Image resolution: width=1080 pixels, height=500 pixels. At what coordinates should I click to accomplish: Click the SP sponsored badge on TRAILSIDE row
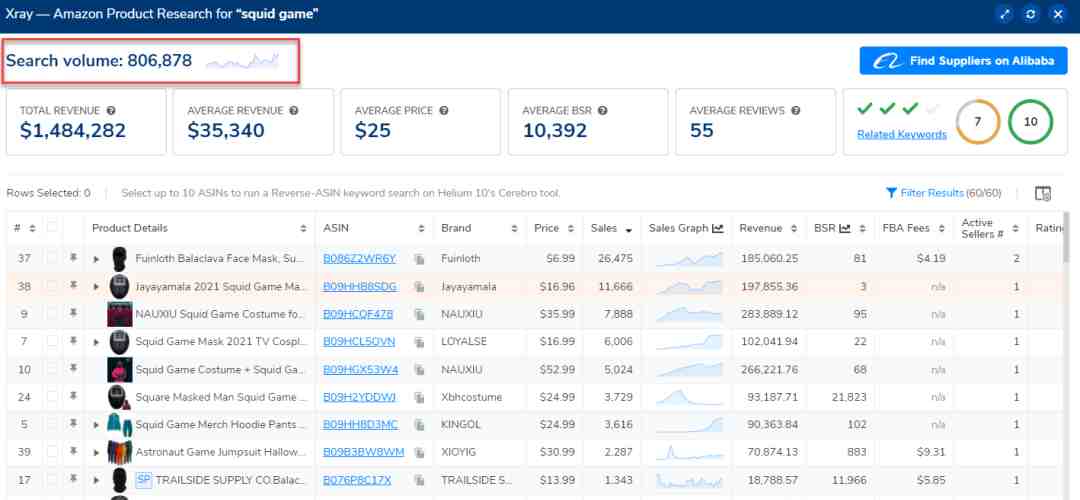click(143, 480)
